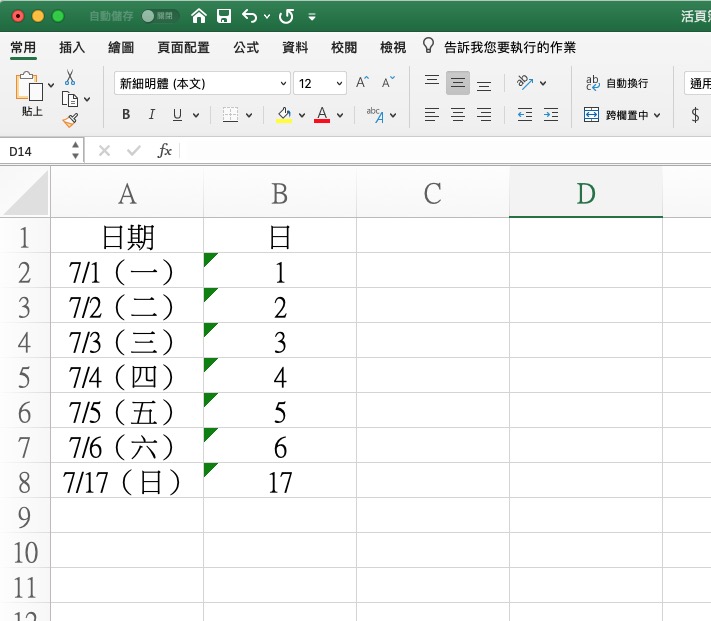Click the formula confirm checkmark icon
This screenshot has width=711, height=621.
134,150
